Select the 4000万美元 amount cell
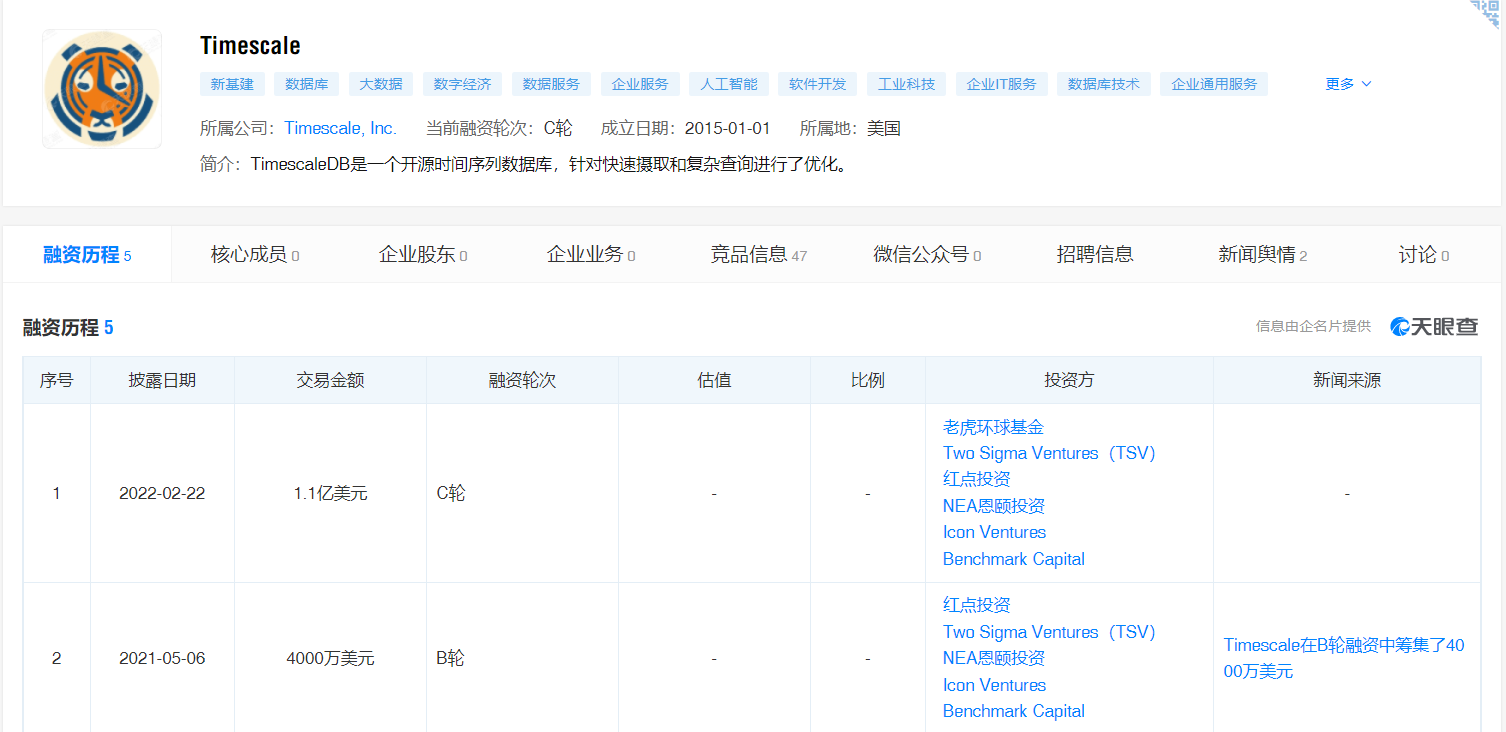 330,658
